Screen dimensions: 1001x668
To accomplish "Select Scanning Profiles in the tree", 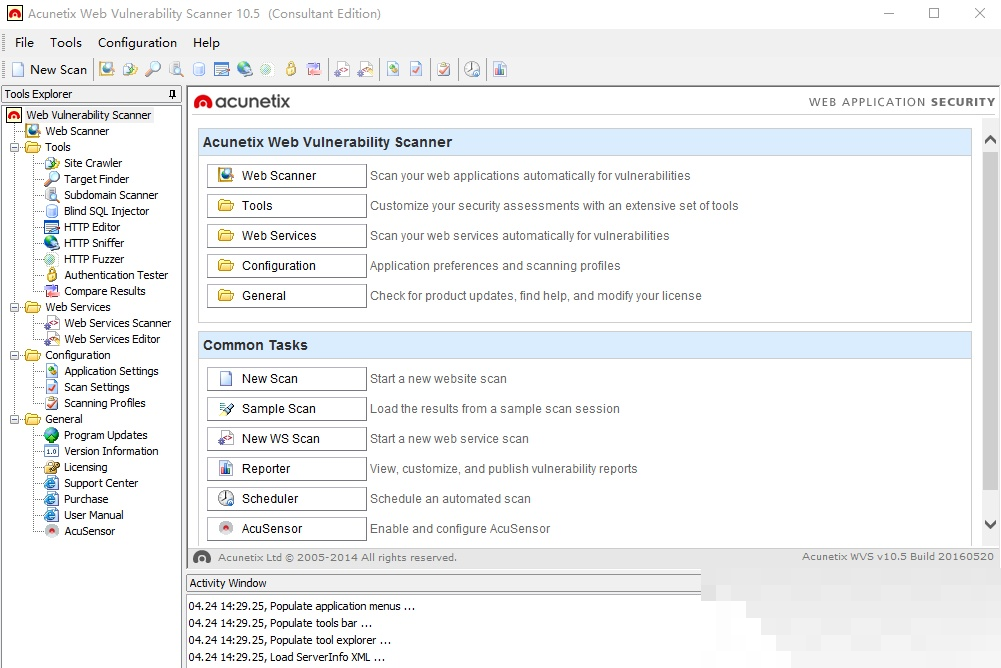I will pyautogui.click(x=105, y=403).
